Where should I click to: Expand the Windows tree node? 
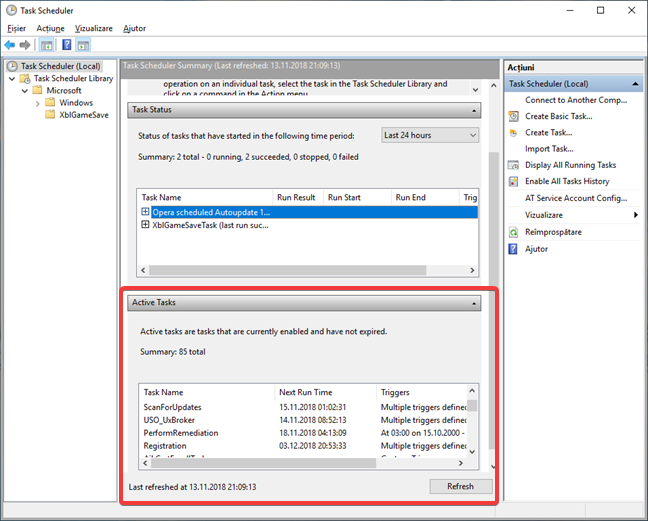pos(38,103)
